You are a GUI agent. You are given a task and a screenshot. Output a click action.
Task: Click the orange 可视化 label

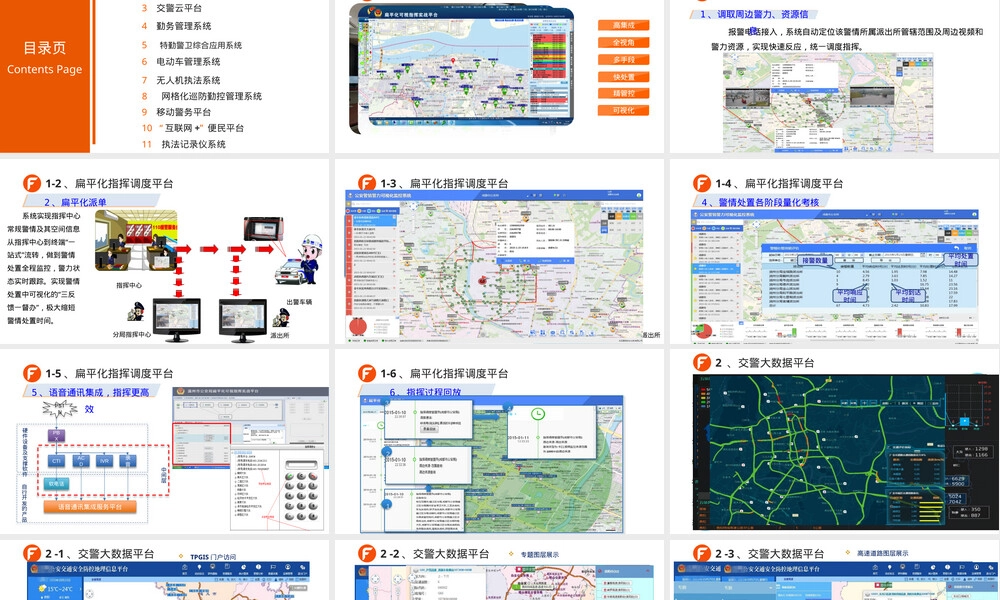(x=623, y=110)
